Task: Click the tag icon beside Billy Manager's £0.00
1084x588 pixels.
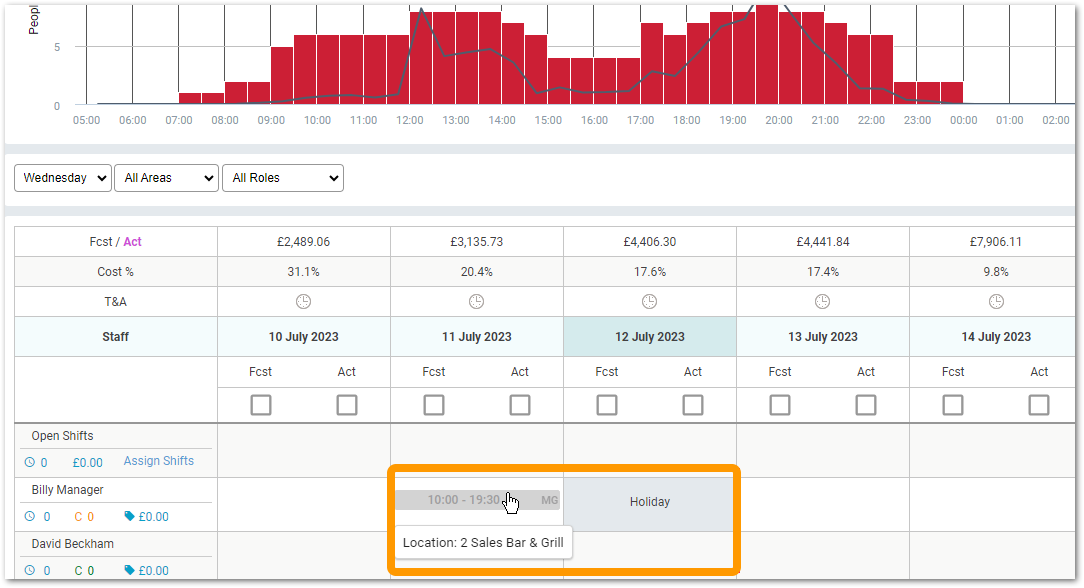Action: pos(130,516)
